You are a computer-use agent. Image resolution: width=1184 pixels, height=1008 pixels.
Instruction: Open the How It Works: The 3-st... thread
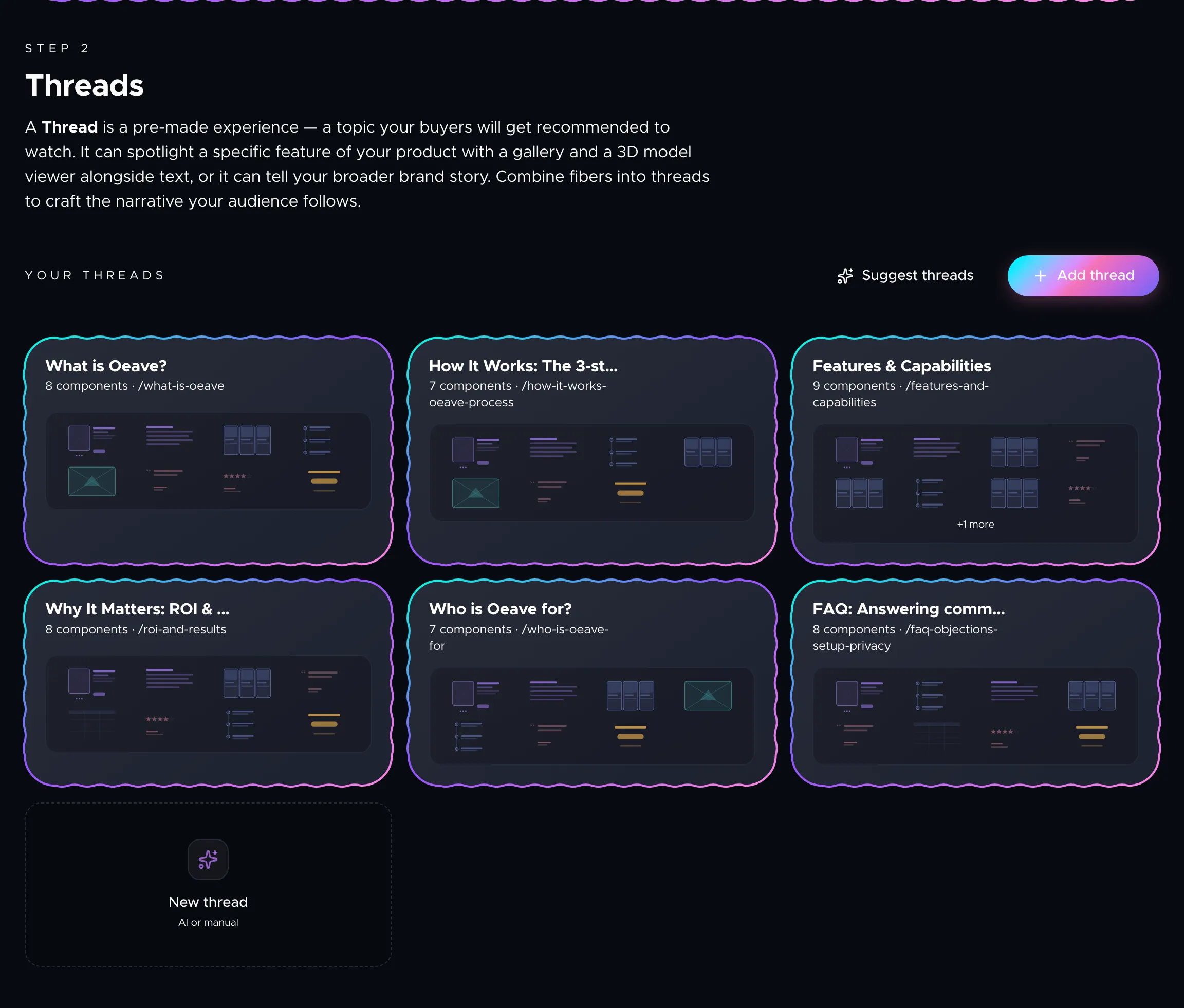(592, 450)
